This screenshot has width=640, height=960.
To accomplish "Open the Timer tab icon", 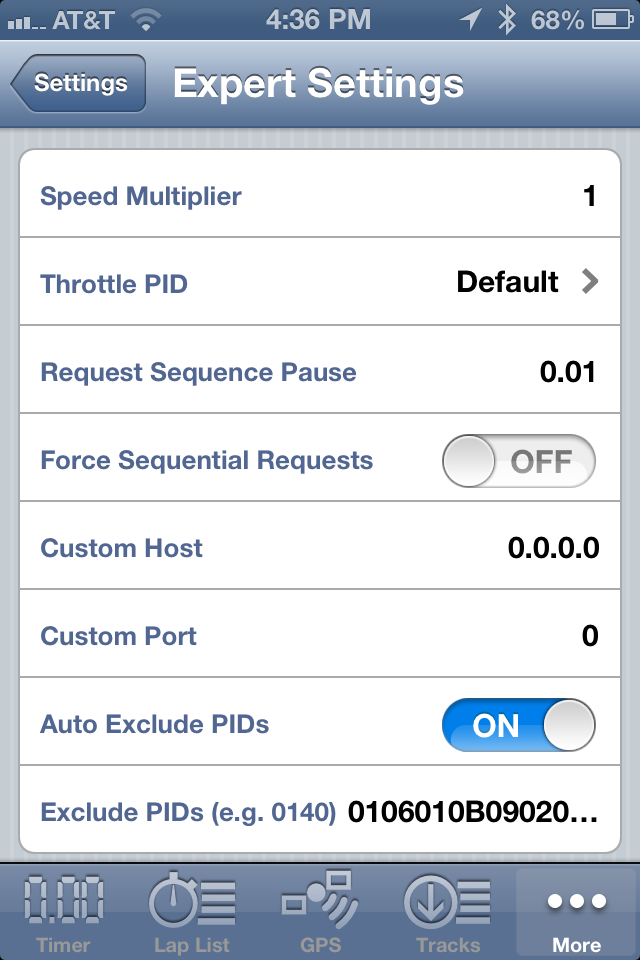I will 64,899.
